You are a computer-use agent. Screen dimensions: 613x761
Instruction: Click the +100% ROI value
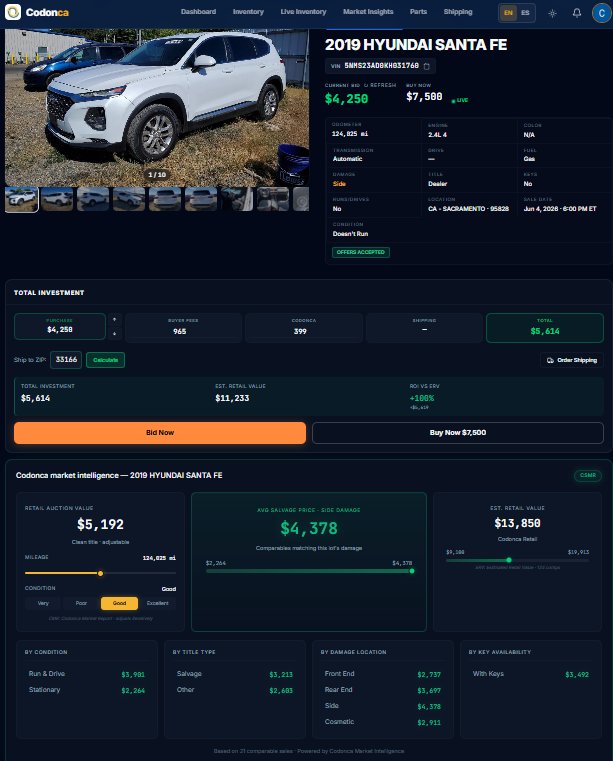click(422, 398)
